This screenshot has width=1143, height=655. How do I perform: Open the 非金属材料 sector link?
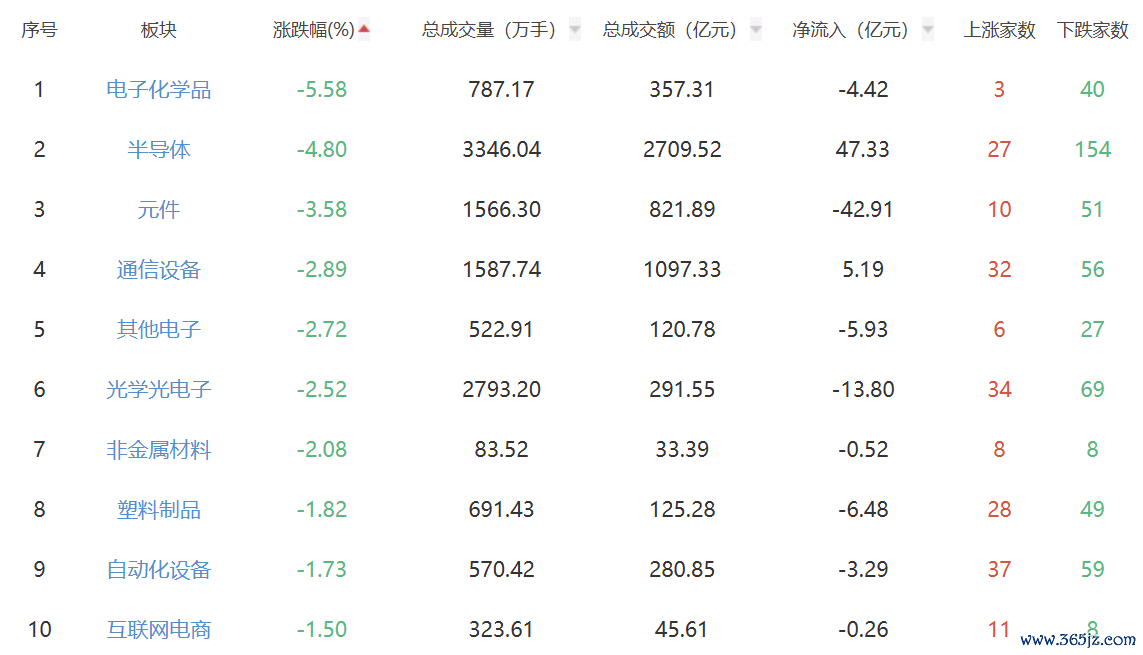point(159,450)
